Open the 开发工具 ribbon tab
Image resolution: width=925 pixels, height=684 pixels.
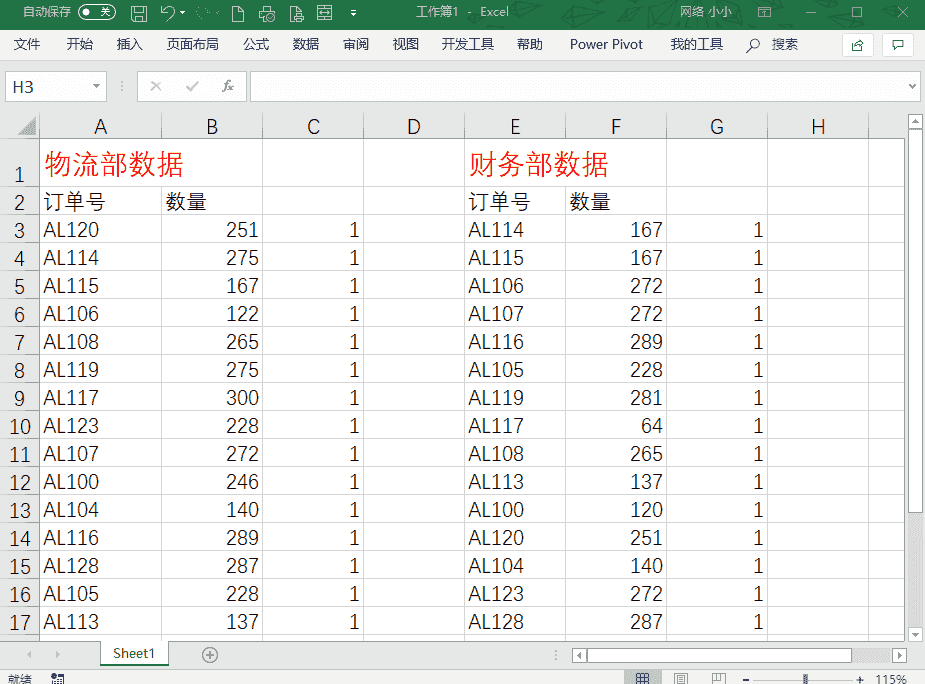[467, 44]
